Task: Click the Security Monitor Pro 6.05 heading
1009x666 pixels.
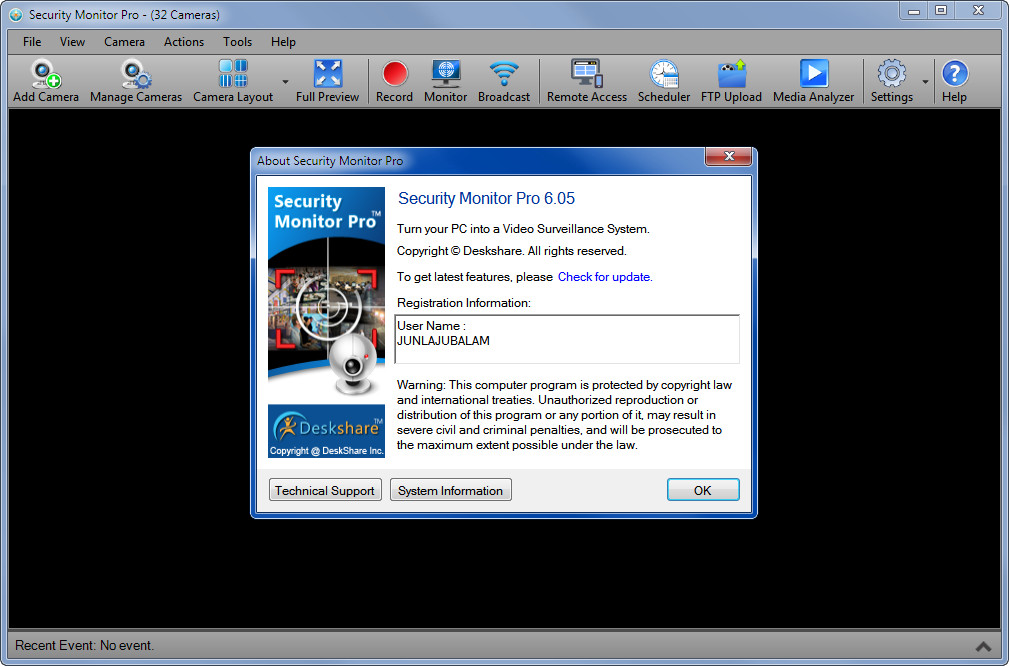Action: click(x=486, y=198)
